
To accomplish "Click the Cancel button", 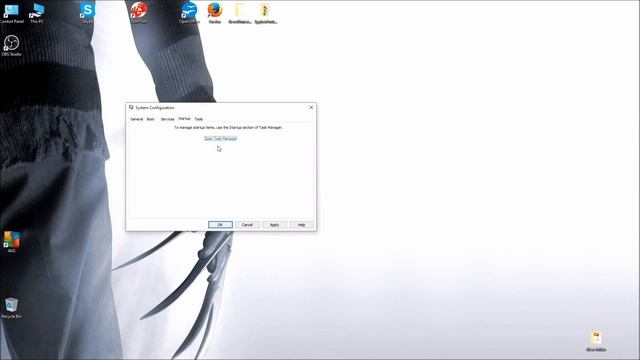I will pos(247,225).
